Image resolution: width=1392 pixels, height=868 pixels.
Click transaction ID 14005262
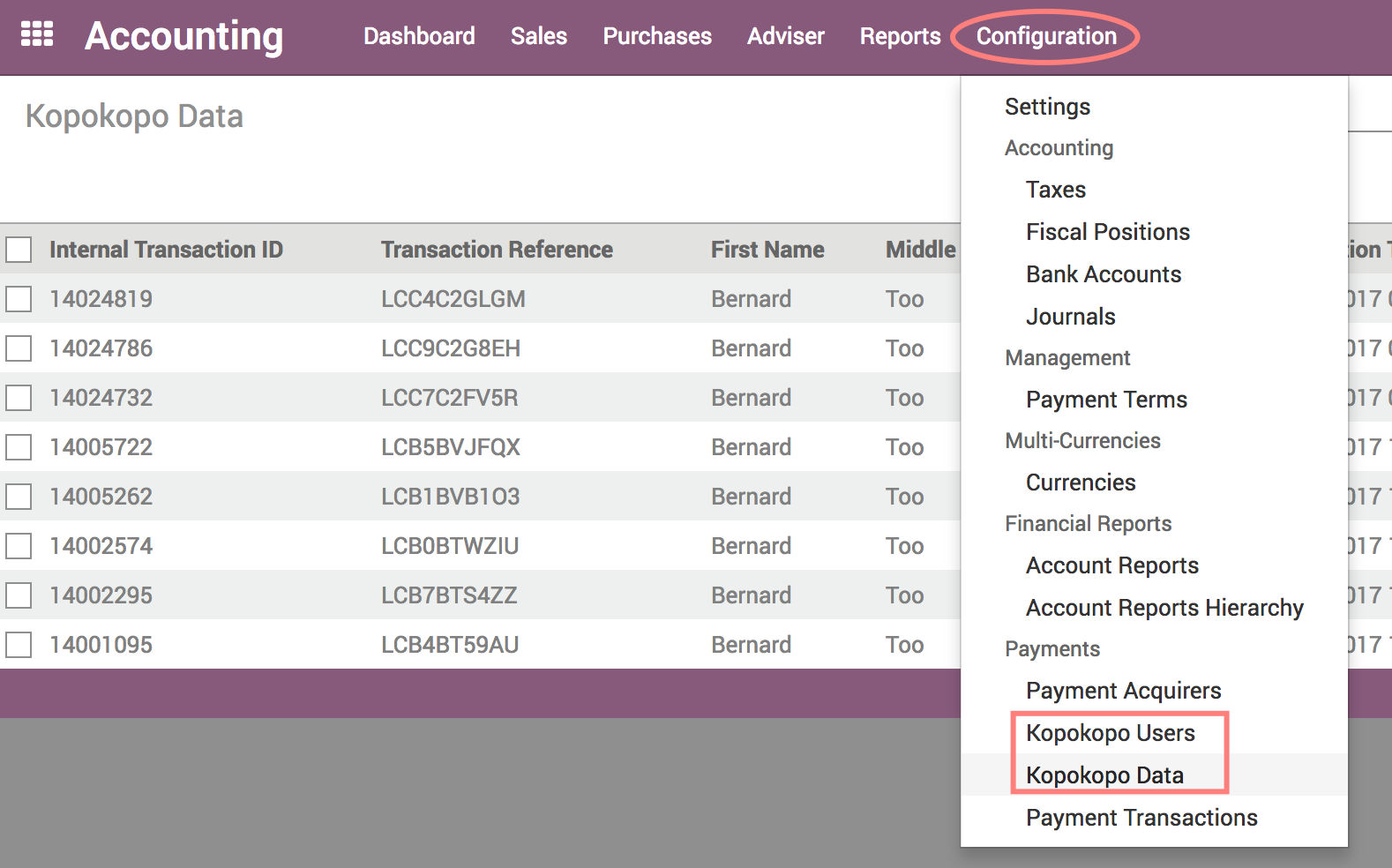click(101, 497)
